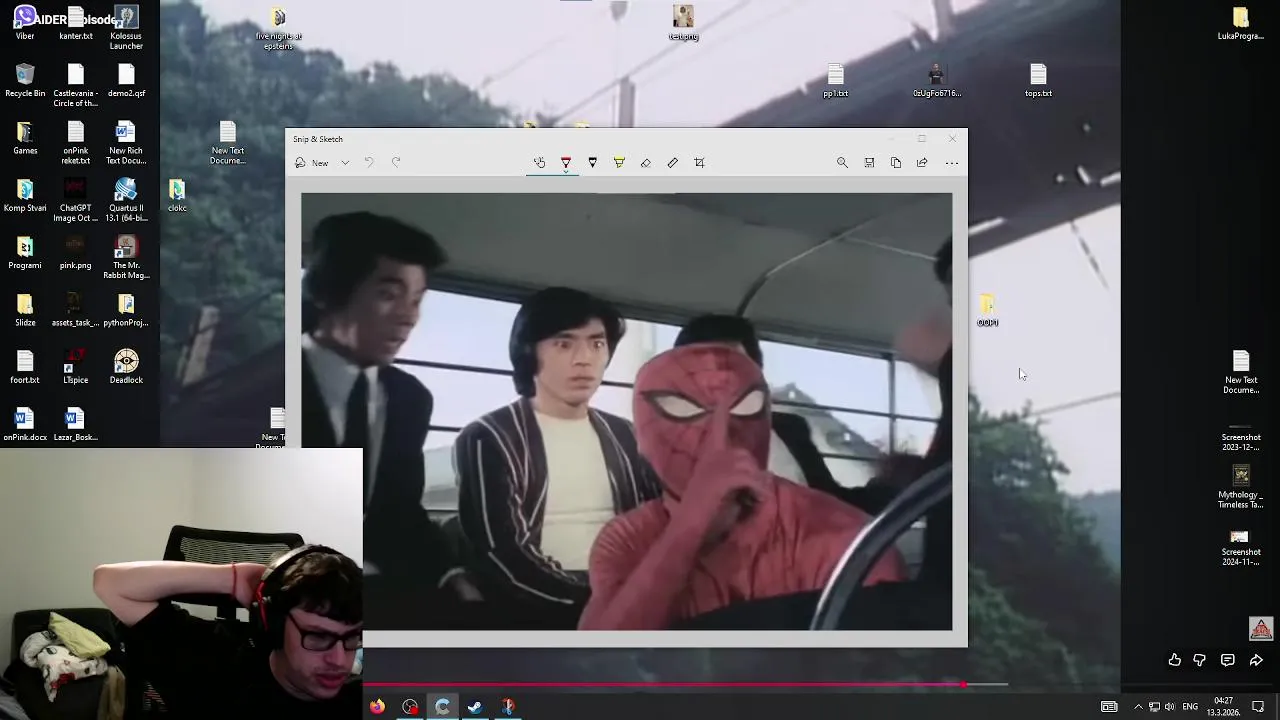Select the Mythology Timeless Ta desktop file

pyautogui.click(x=1241, y=488)
